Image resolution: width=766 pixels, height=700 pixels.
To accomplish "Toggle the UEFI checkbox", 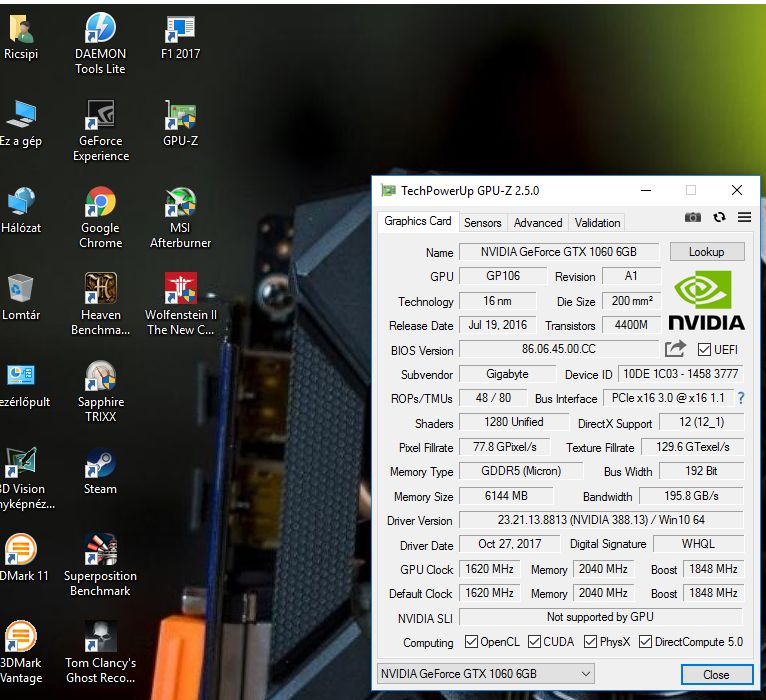I will [704, 349].
